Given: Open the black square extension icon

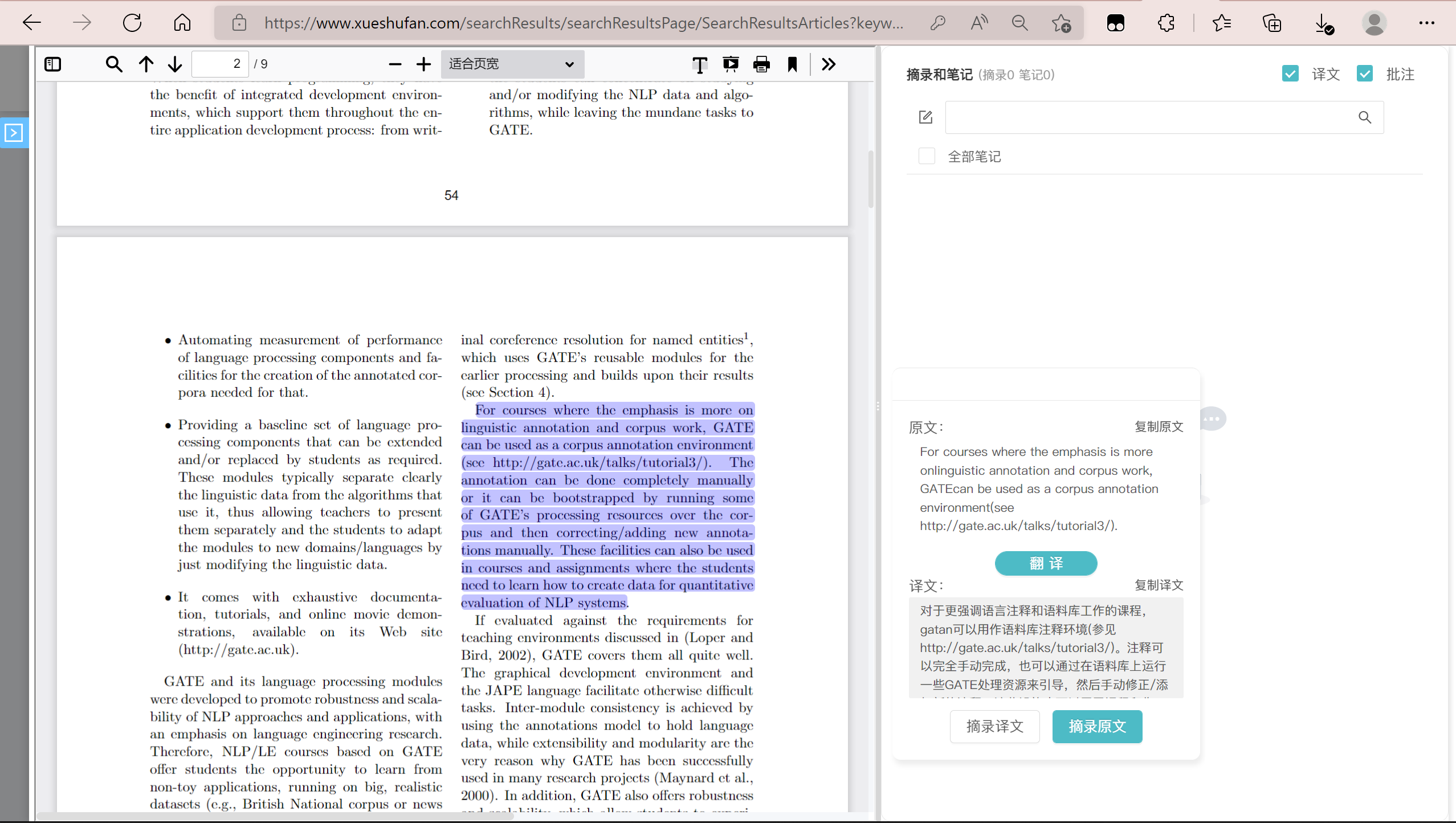Looking at the screenshot, I should tap(1116, 23).
